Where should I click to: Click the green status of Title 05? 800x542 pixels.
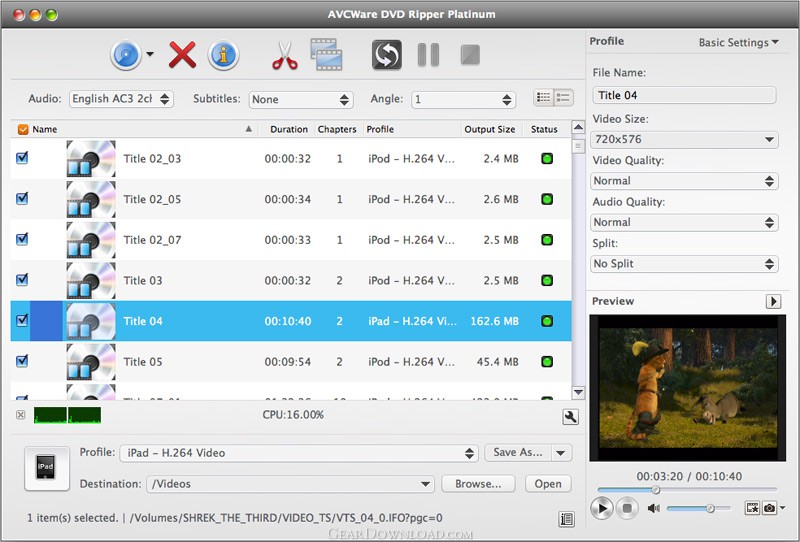pos(547,362)
